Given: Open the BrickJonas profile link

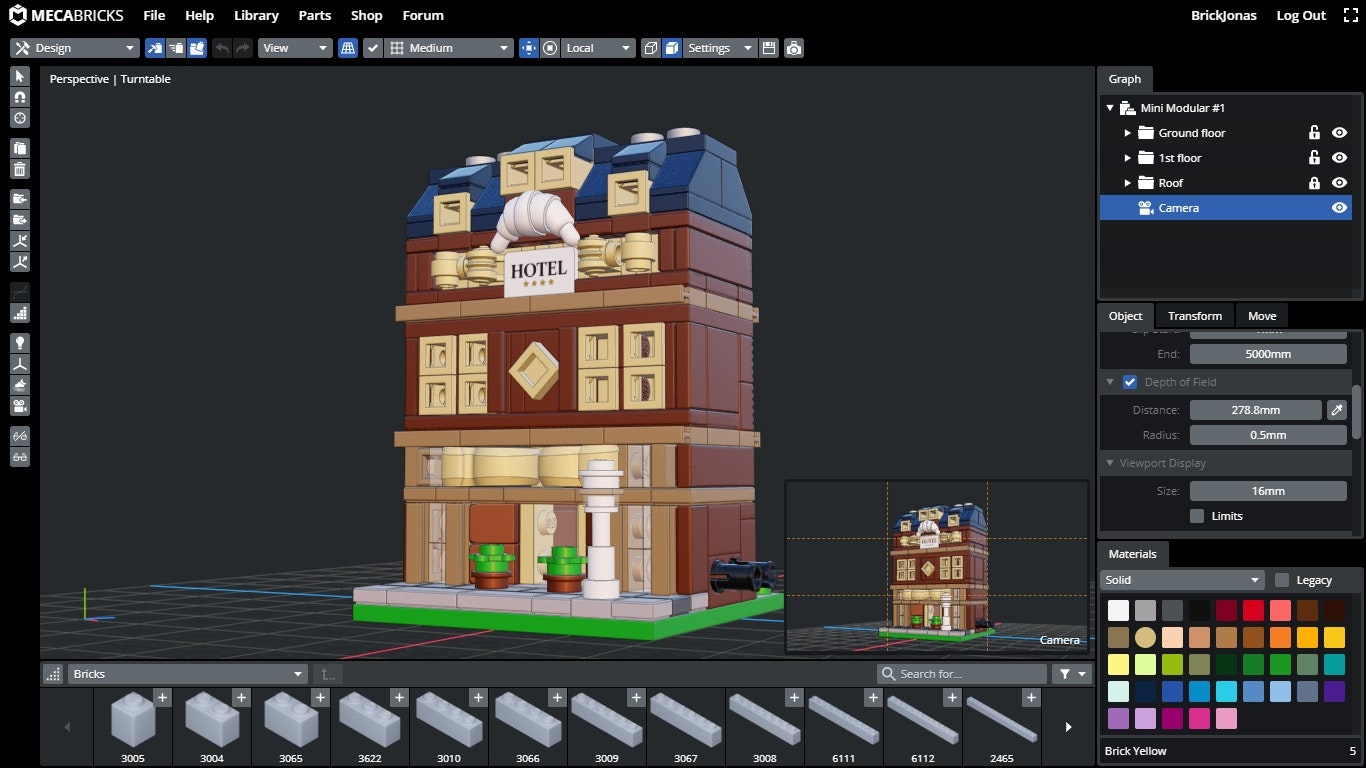Looking at the screenshot, I should [x=1223, y=16].
